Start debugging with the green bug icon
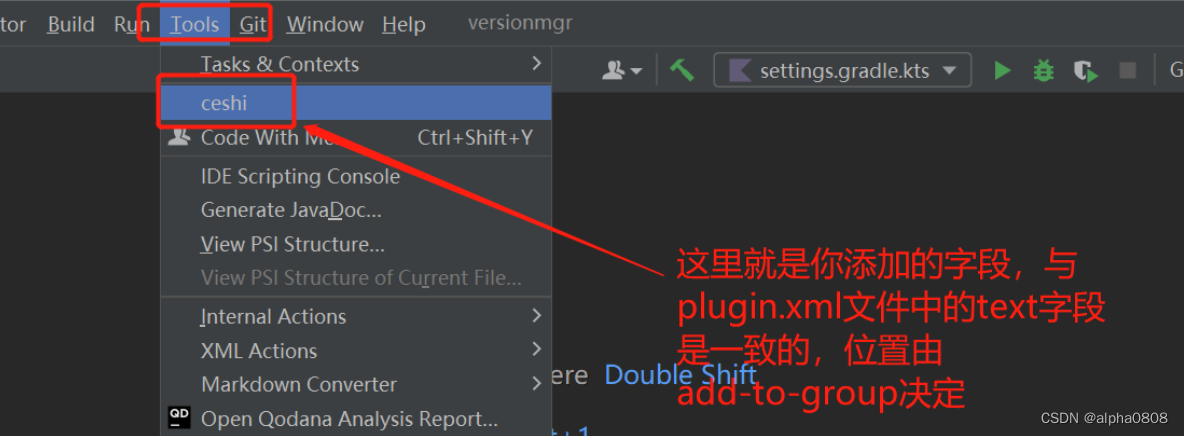Screen dimensions: 1184x436 [1044, 71]
